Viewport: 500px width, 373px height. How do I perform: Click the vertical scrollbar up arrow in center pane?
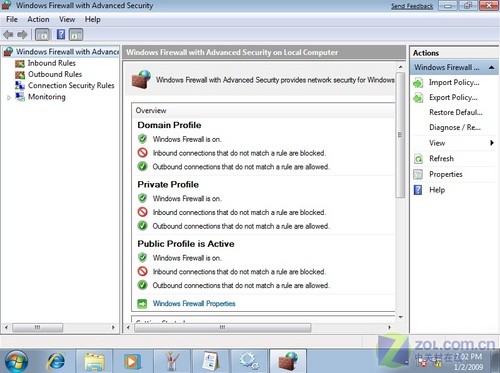[401, 67]
